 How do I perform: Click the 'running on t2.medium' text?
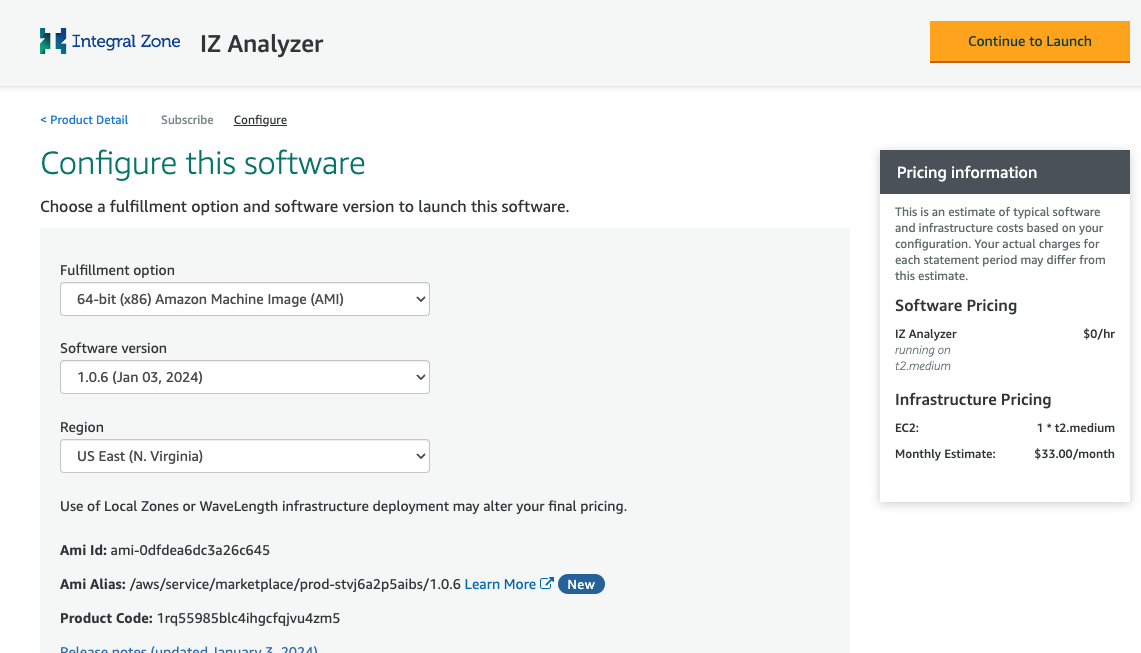tap(923, 358)
